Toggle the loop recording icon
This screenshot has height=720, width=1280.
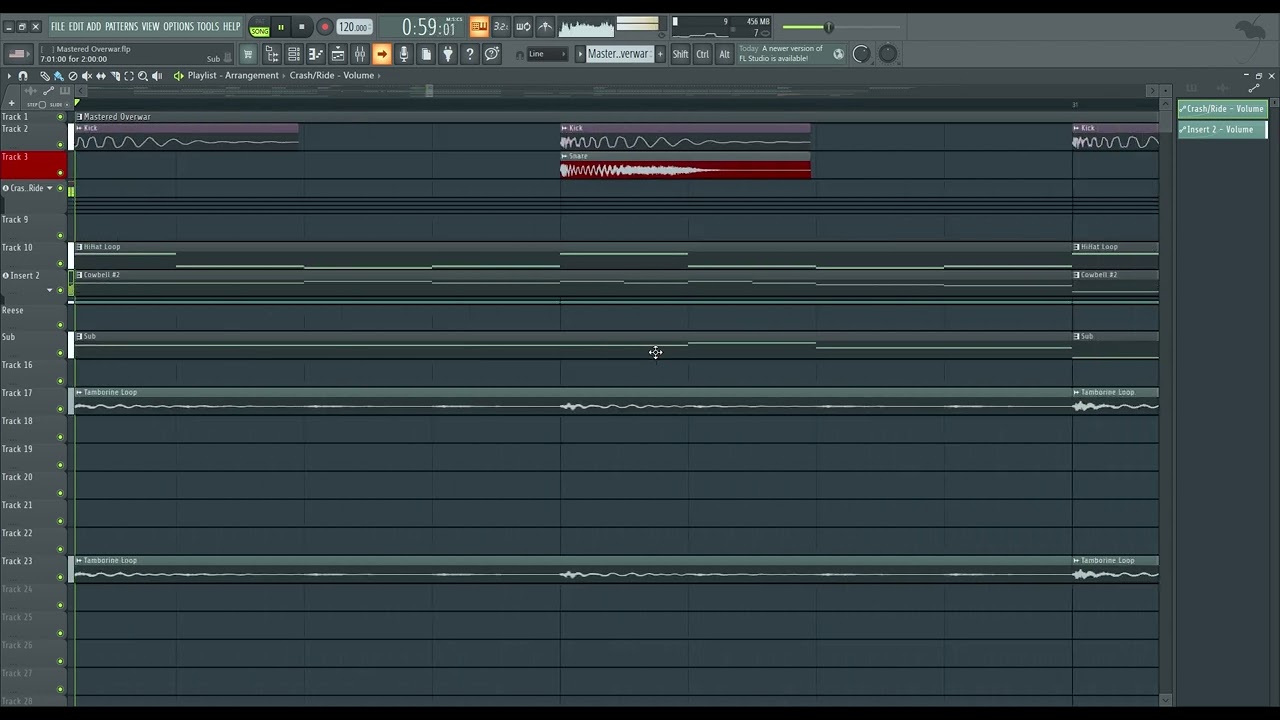(x=523, y=27)
